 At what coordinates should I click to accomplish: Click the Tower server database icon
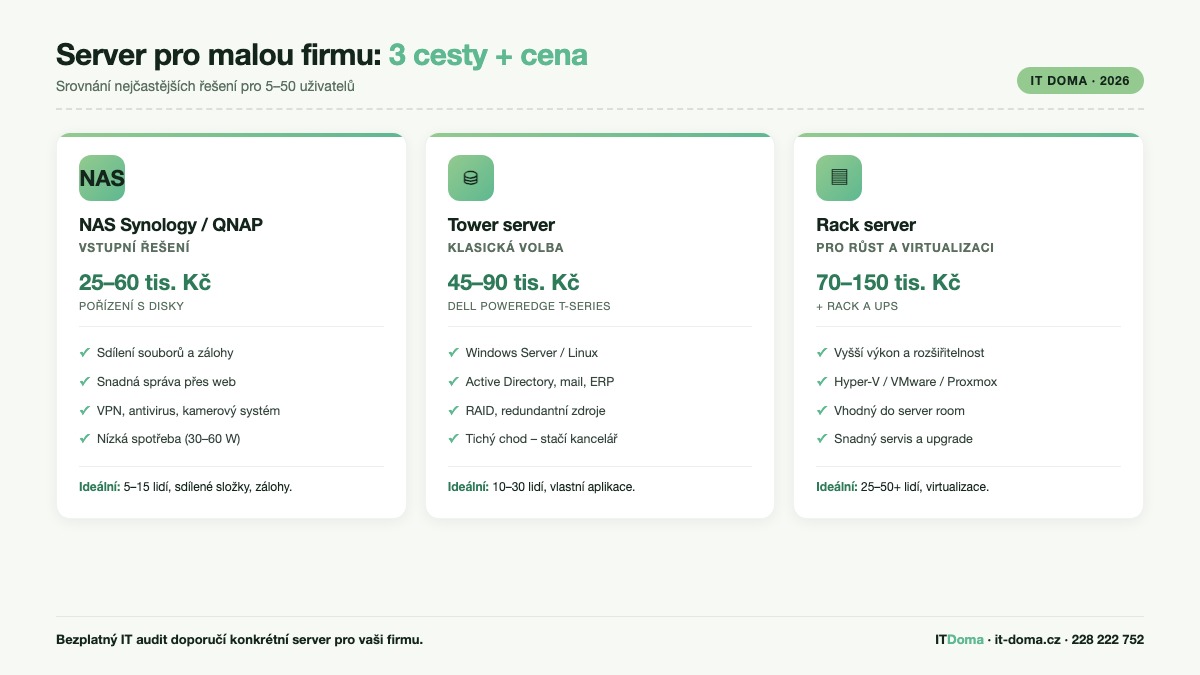[x=470, y=178]
